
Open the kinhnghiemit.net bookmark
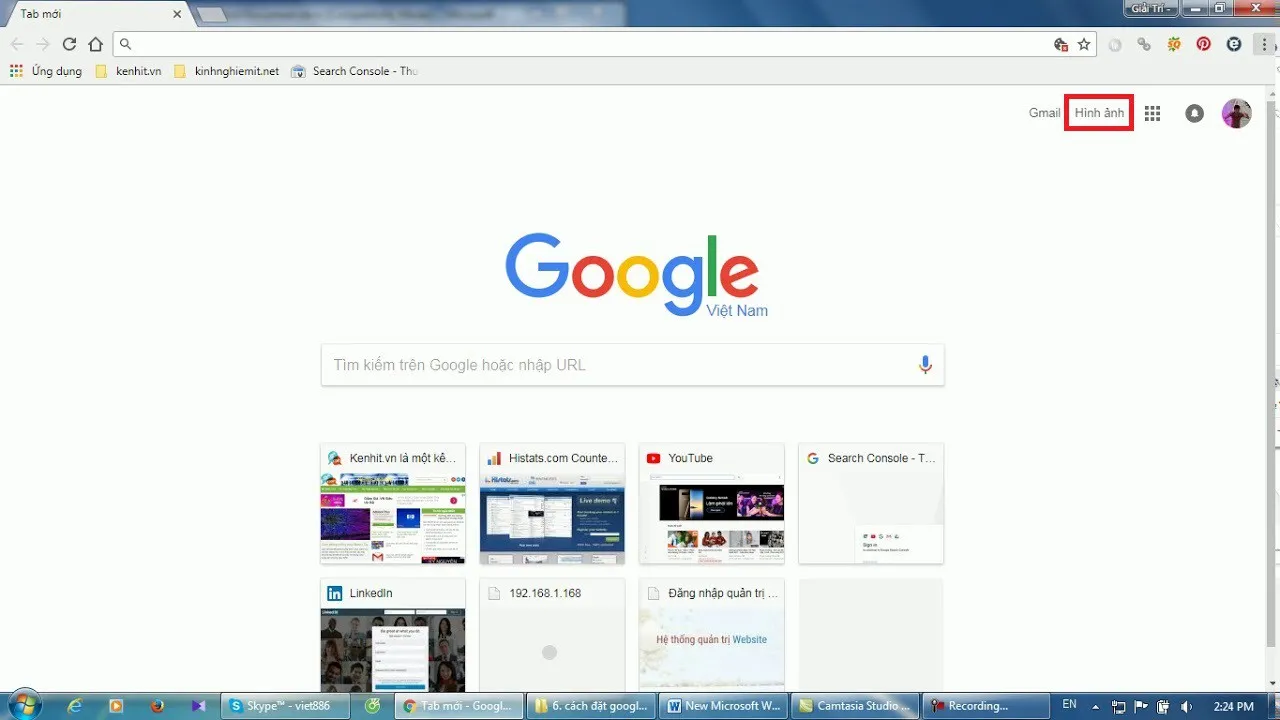click(226, 71)
